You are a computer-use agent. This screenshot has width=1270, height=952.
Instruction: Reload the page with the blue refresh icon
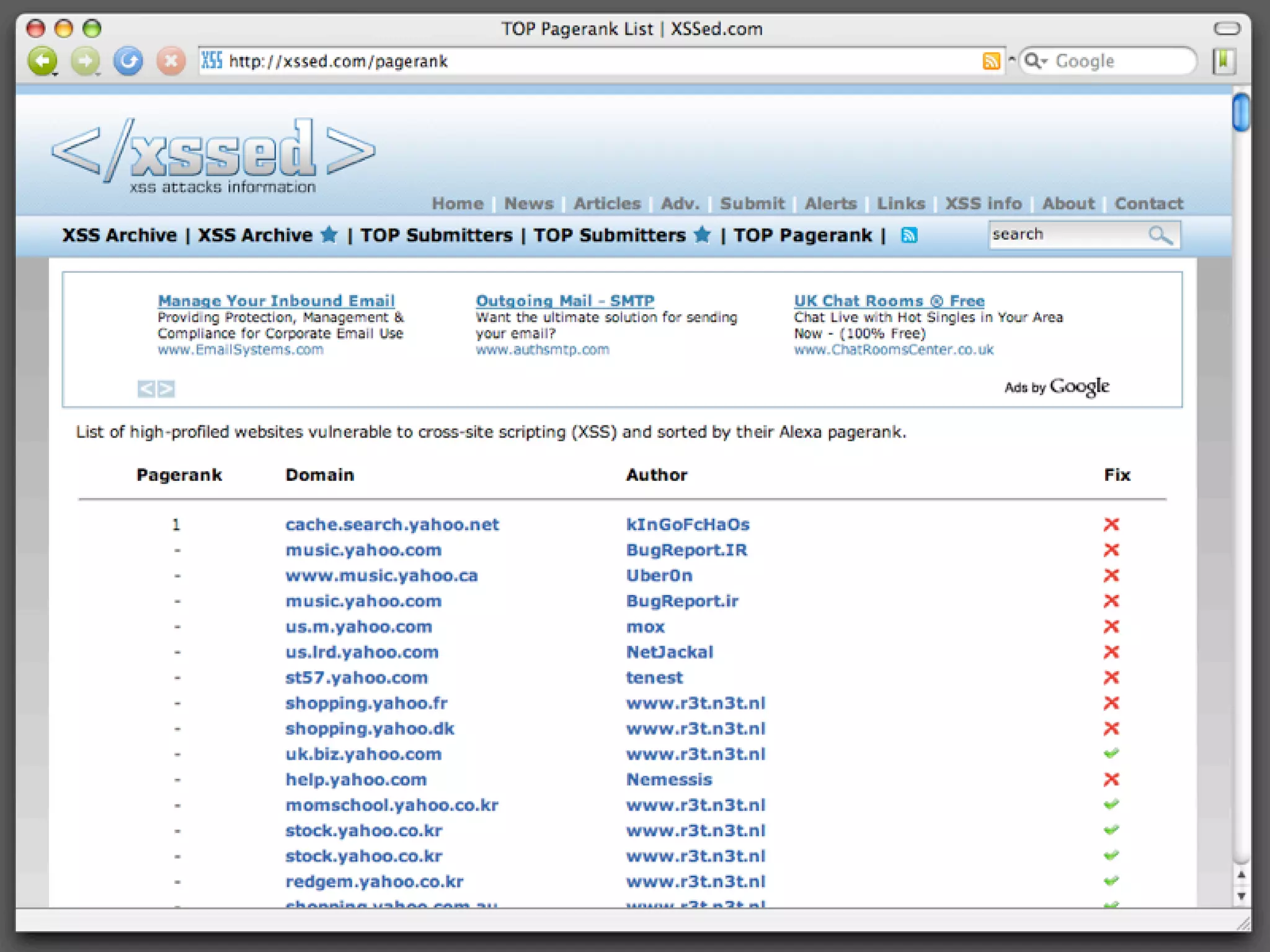click(x=128, y=61)
